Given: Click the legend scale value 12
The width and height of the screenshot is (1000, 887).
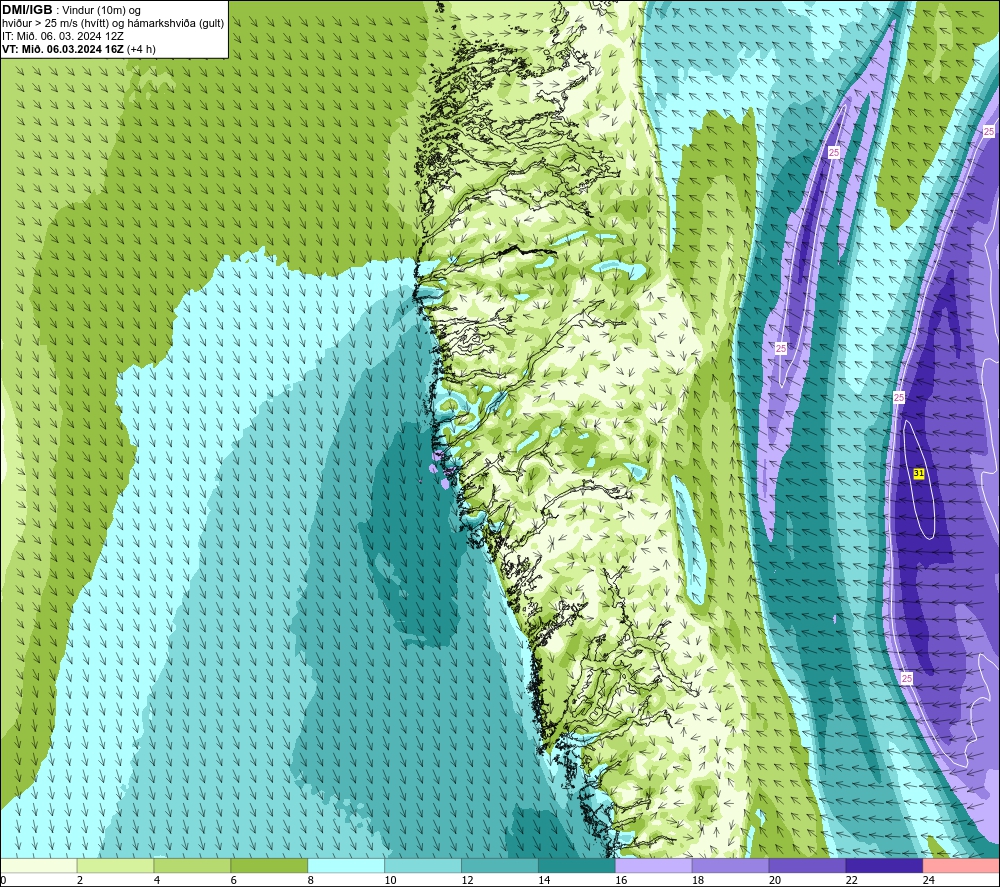Looking at the screenshot, I should [467, 880].
